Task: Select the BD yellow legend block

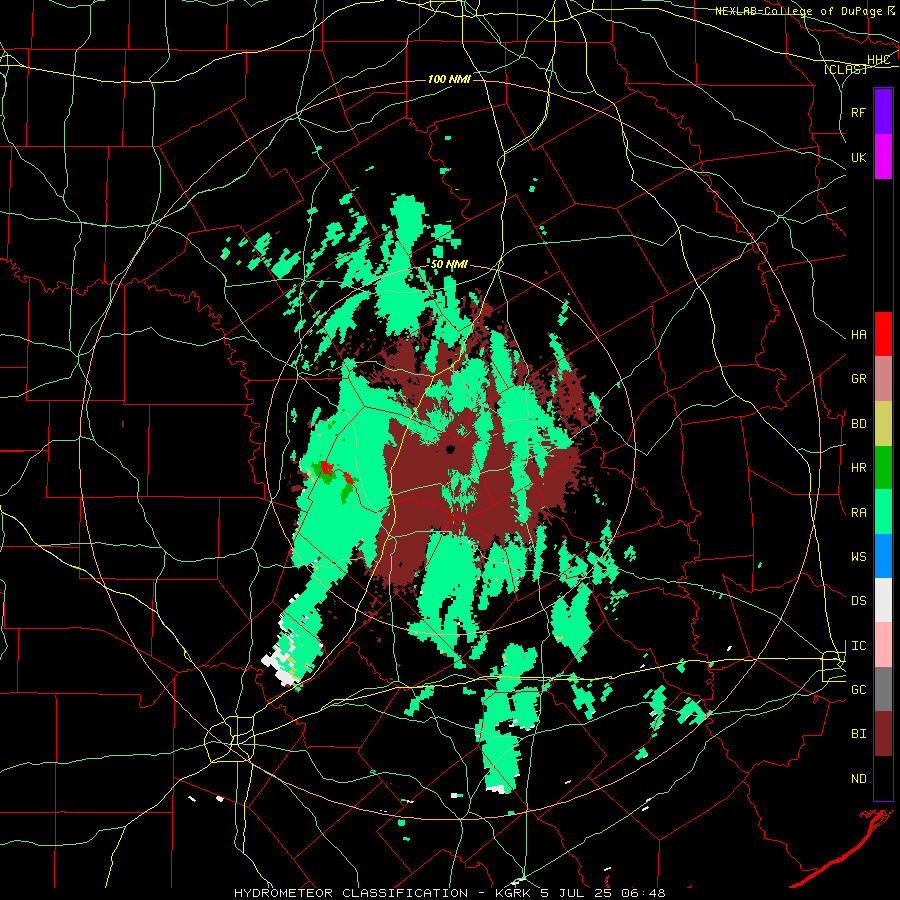Action: click(883, 423)
